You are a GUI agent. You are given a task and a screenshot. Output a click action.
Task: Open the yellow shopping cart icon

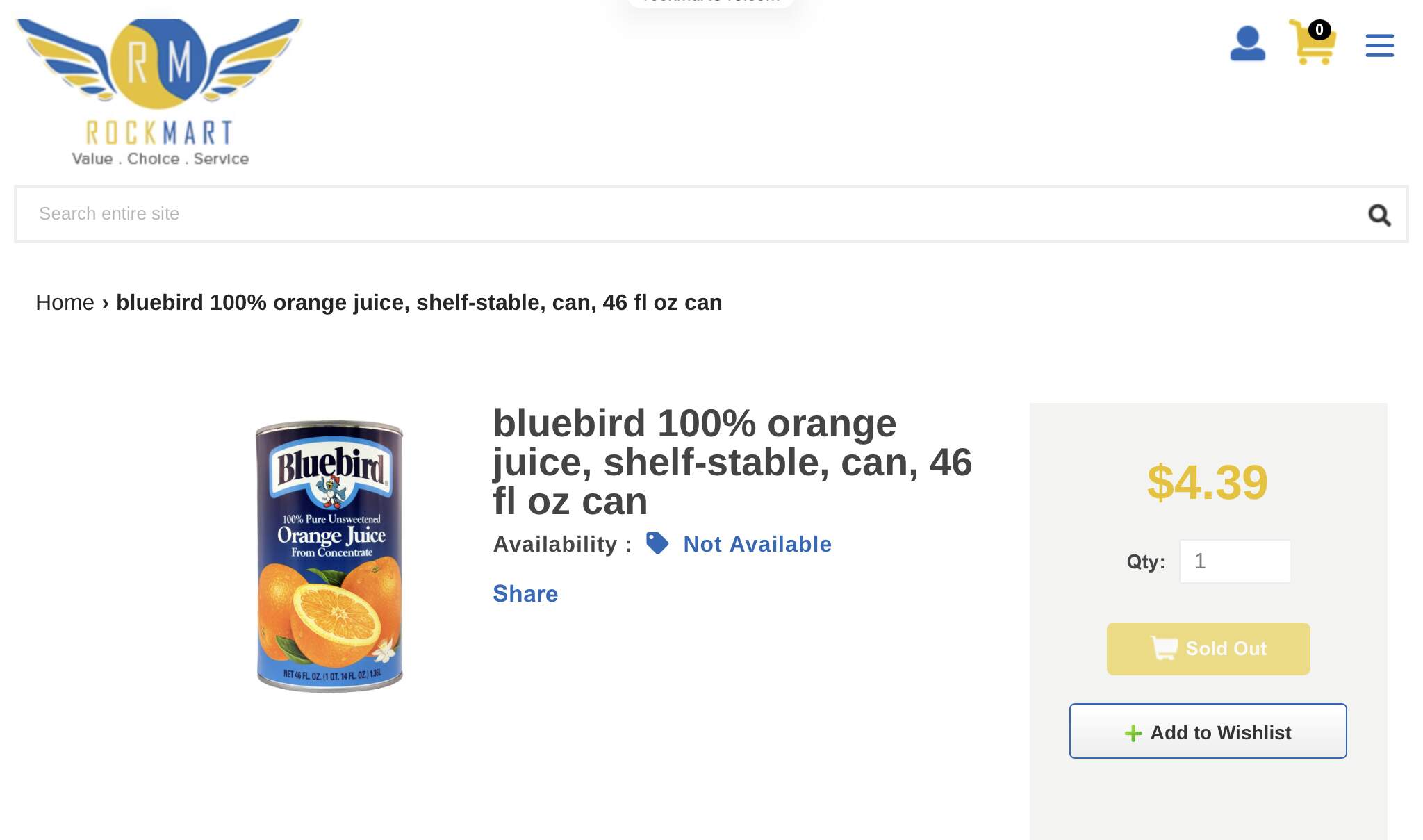pos(1311,47)
